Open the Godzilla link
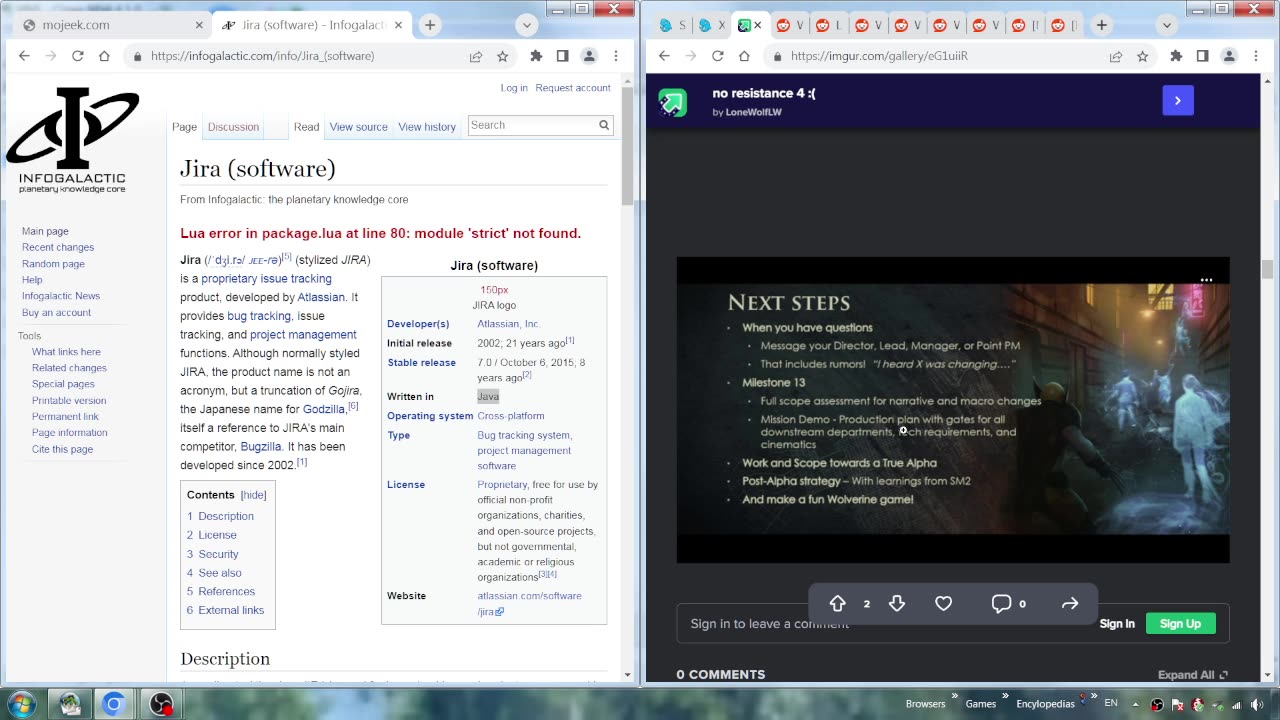 324,409
